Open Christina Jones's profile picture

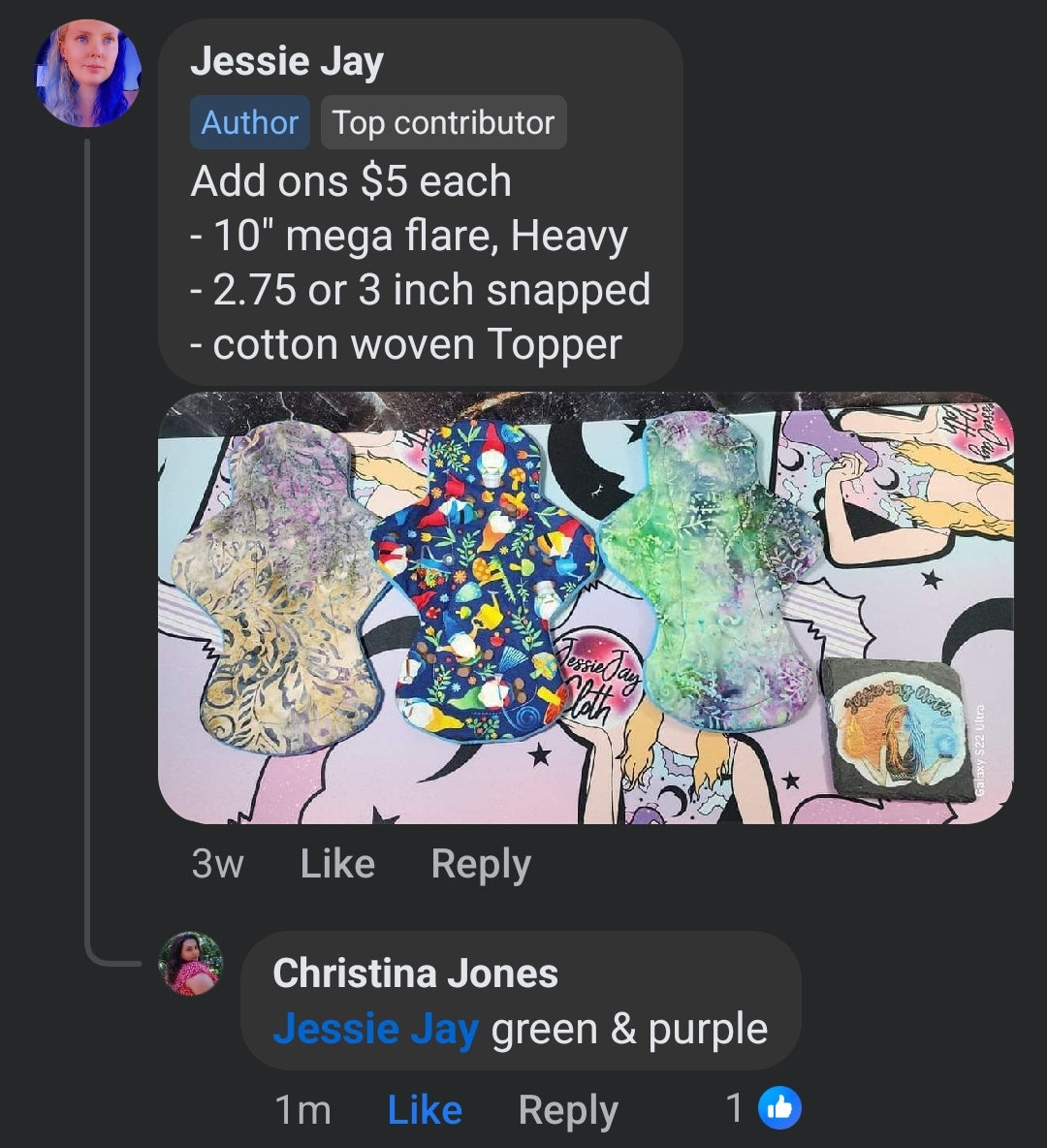191,964
